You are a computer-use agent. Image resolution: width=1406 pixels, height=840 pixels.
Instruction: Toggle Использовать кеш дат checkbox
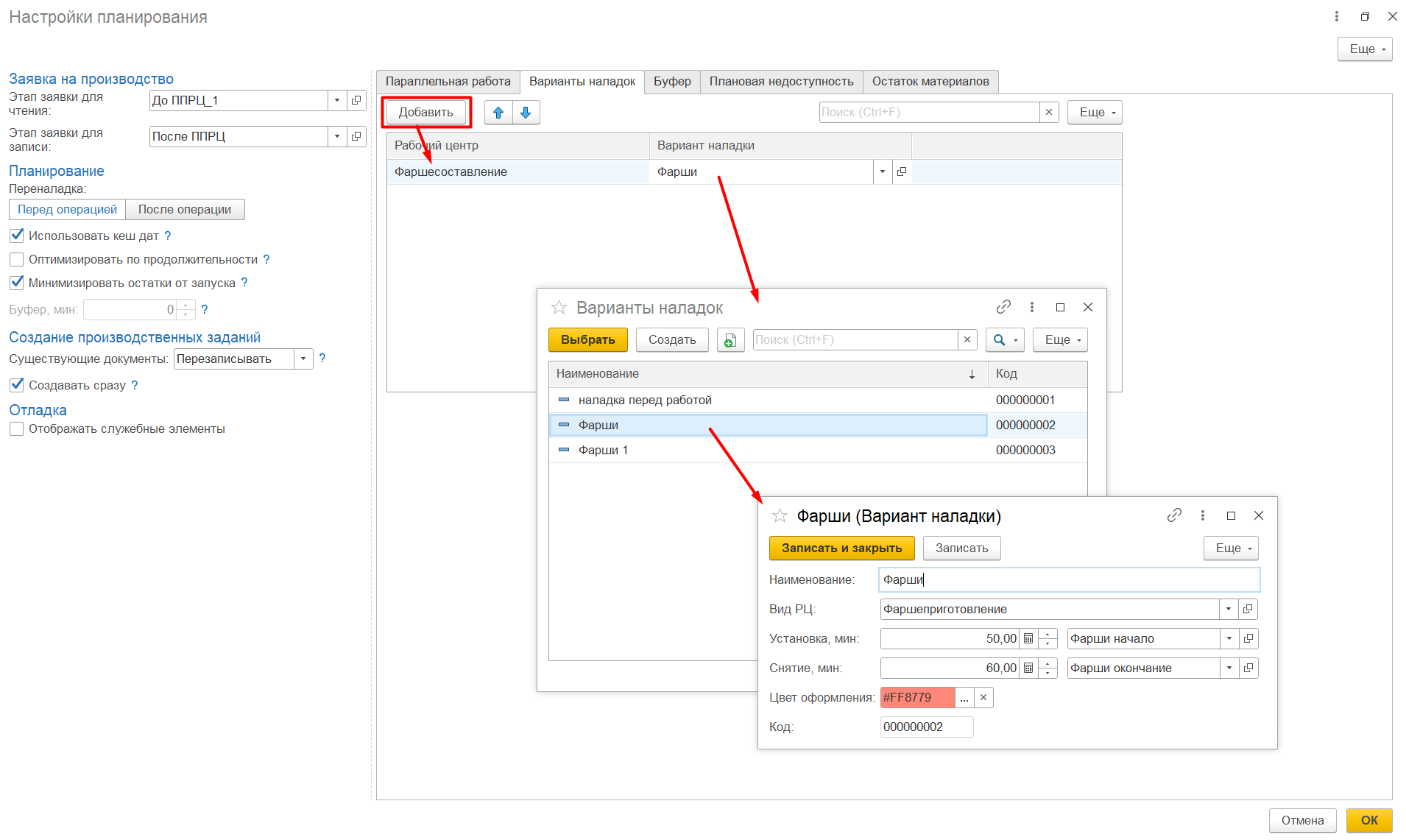(x=17, y=236)
